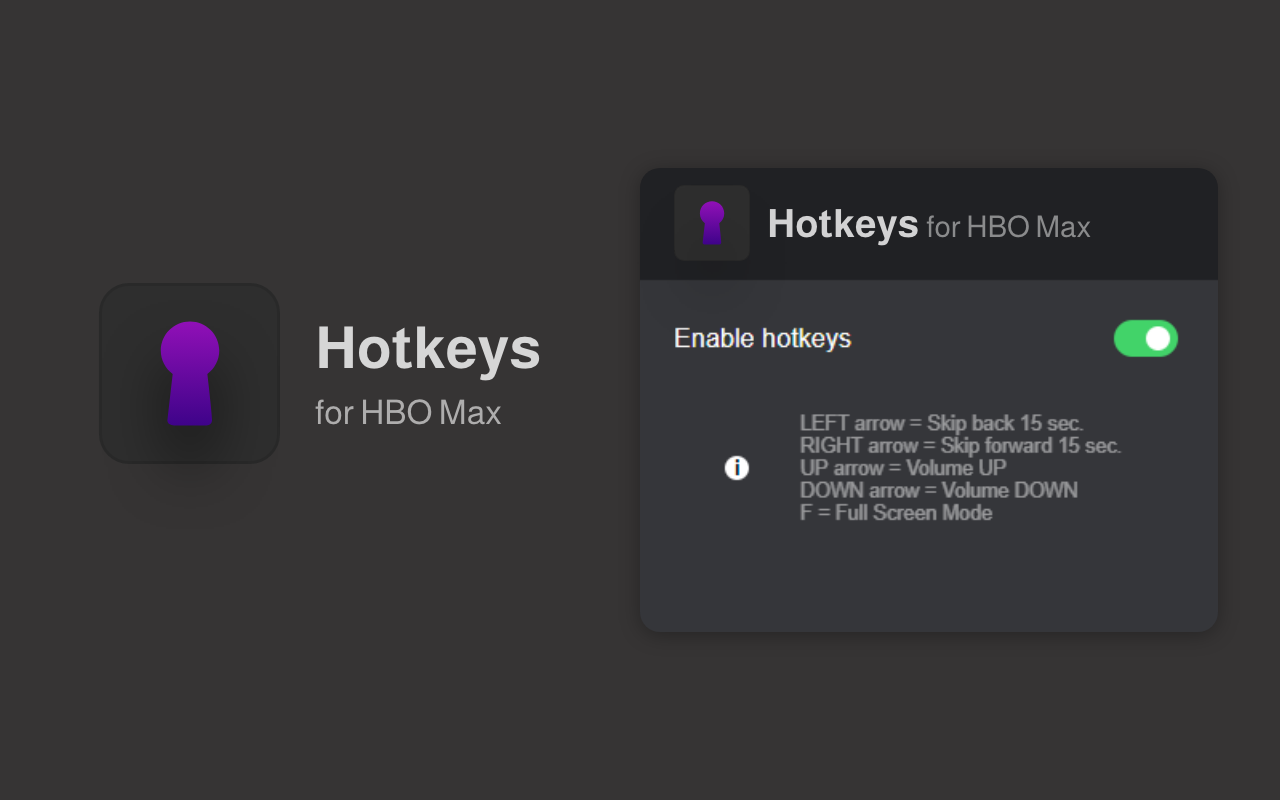Click the 'RIGHT arrow = Skip forward 15 sec.' text
This screenshot has height=800, width=1280.
(x=961, y=445)
